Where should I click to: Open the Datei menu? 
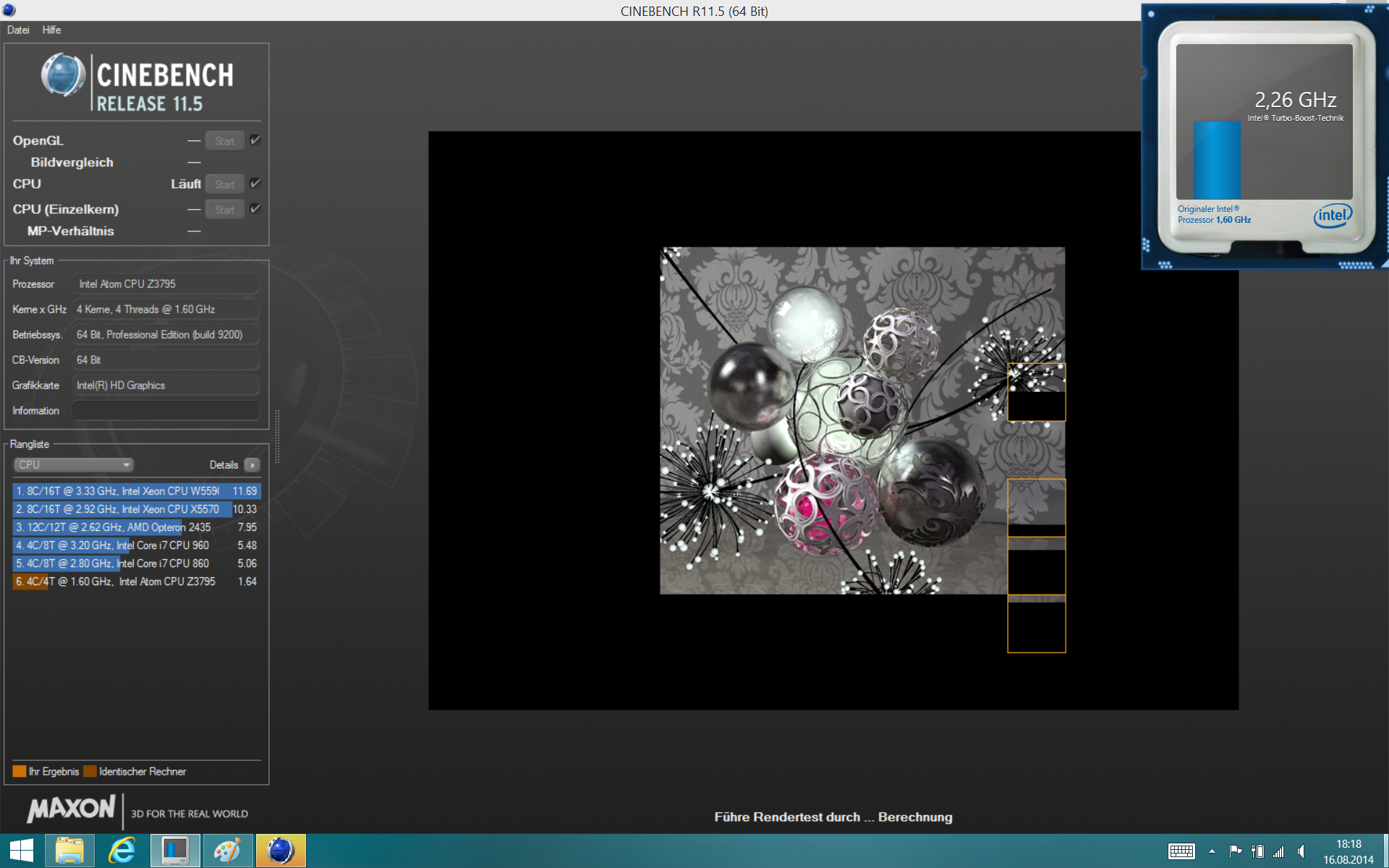click(18, 30)
